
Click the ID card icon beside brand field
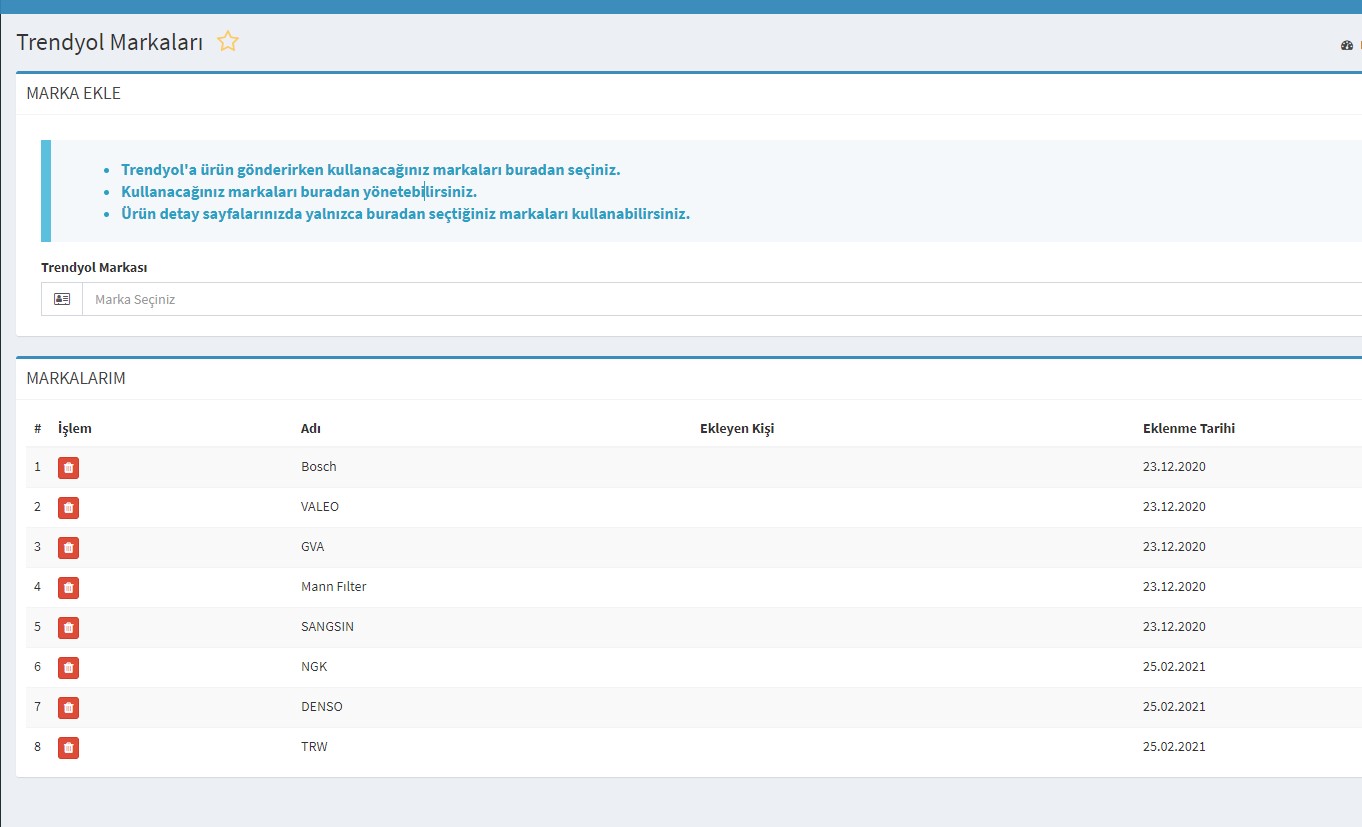coord(62,299)
